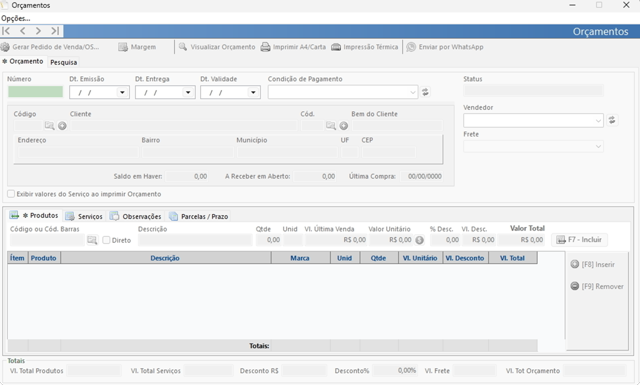
Task: Click the Gerar Pedido de Venda/OS label
Action: (56, 47)
